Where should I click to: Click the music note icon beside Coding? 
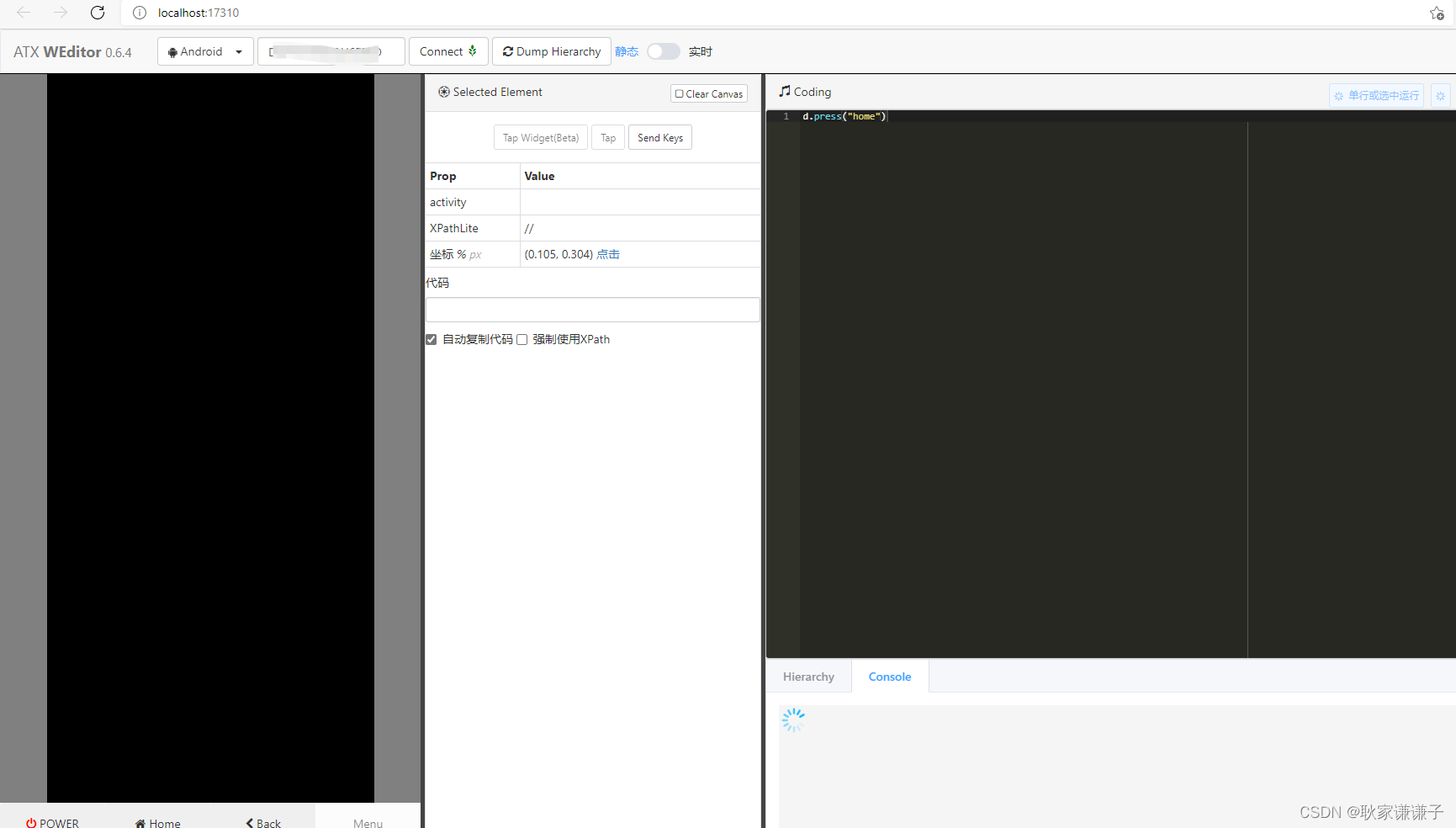pyautogui.click(x=785, y=91)
